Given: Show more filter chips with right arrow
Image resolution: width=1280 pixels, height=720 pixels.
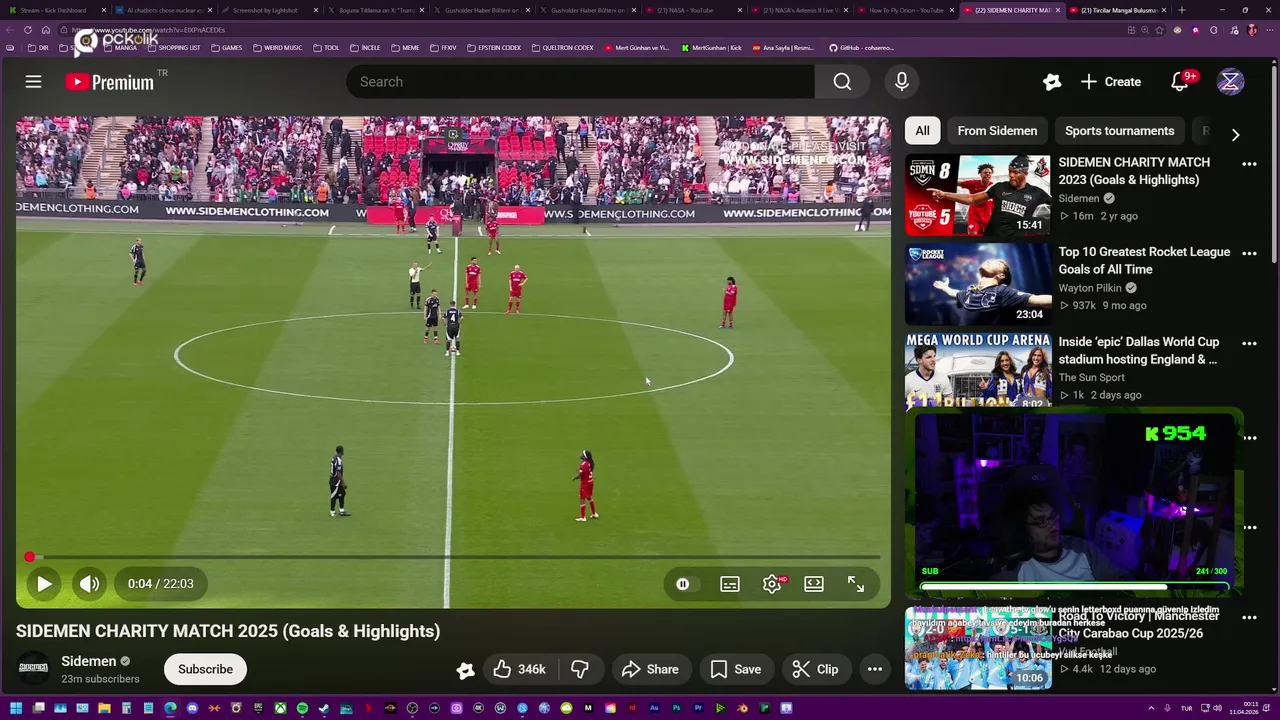Looking at the screenshot, I should [1235, 134].
